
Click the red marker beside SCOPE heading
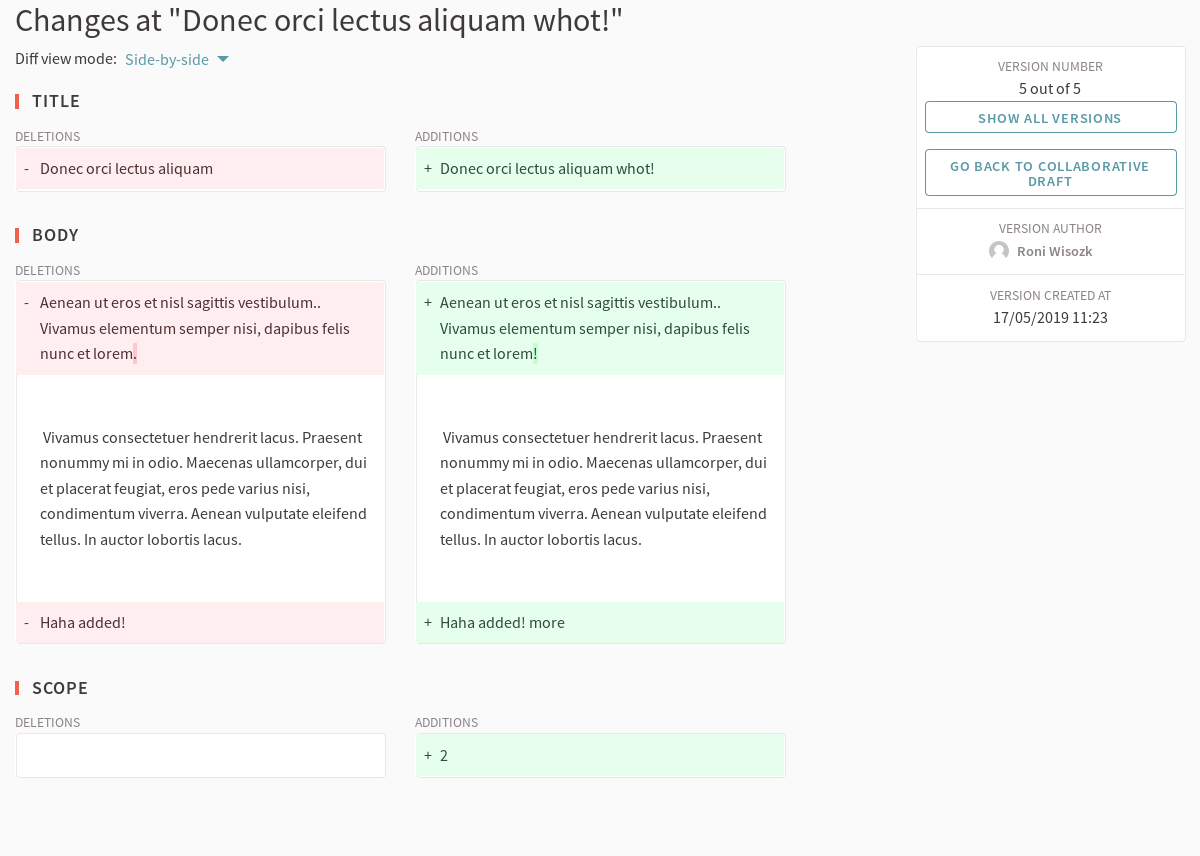(x=16, y=688)
